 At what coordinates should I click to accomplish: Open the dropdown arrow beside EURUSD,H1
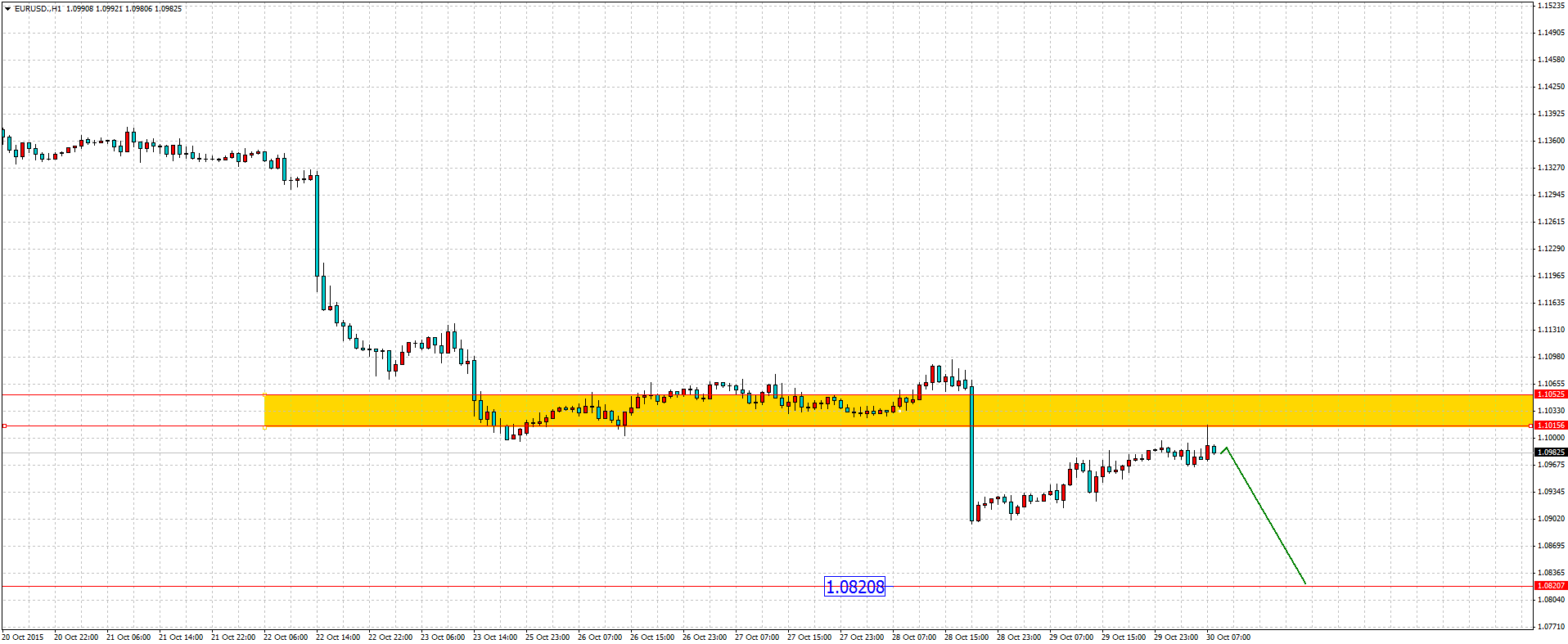(x=7, y=8)
